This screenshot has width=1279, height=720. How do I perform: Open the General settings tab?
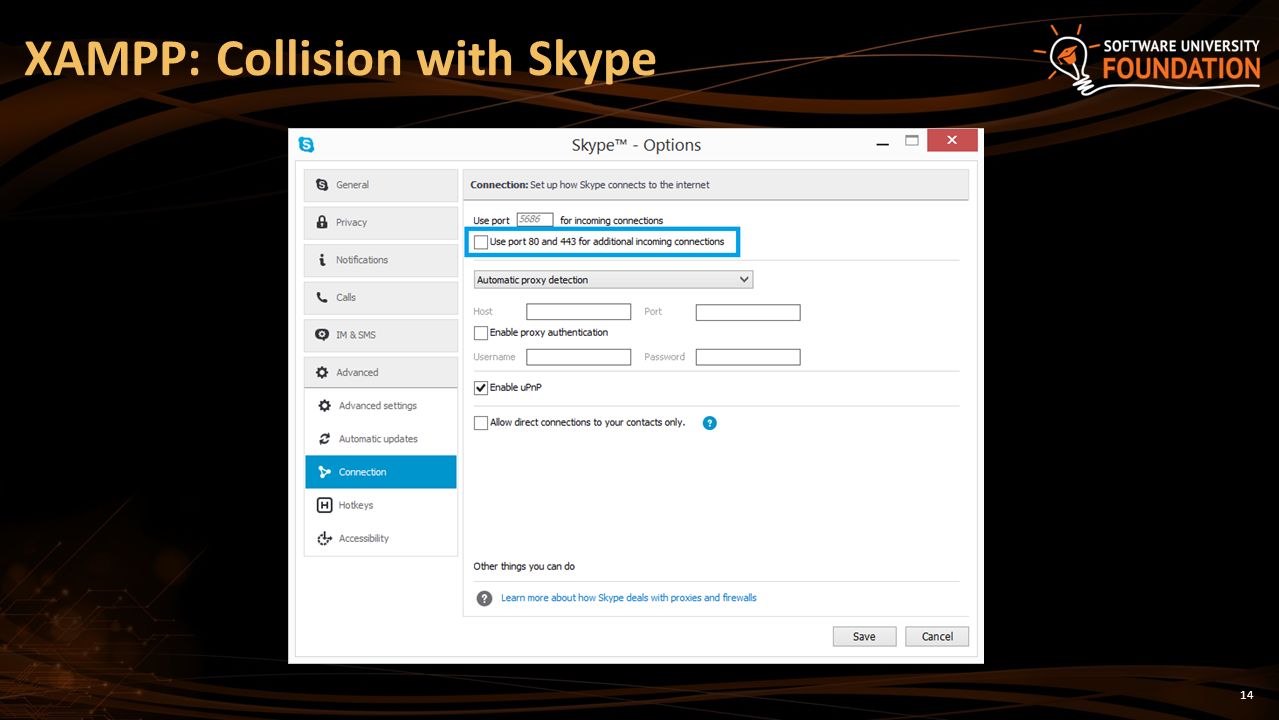pyautogui.click(x=381, y=185)
